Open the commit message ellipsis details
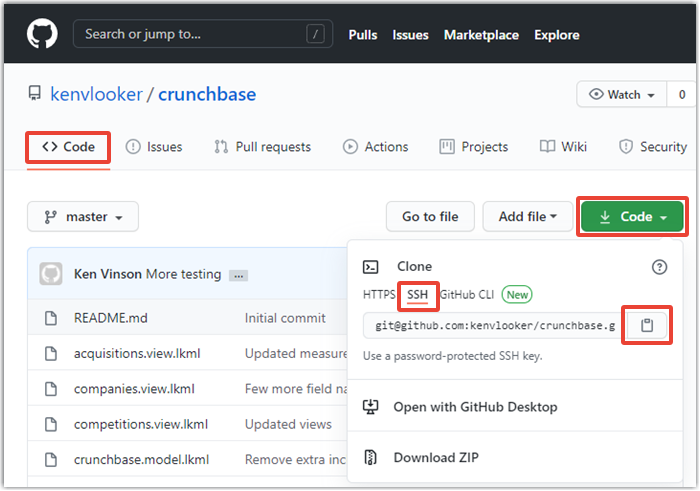700x491 pixels. click(239, 275)
